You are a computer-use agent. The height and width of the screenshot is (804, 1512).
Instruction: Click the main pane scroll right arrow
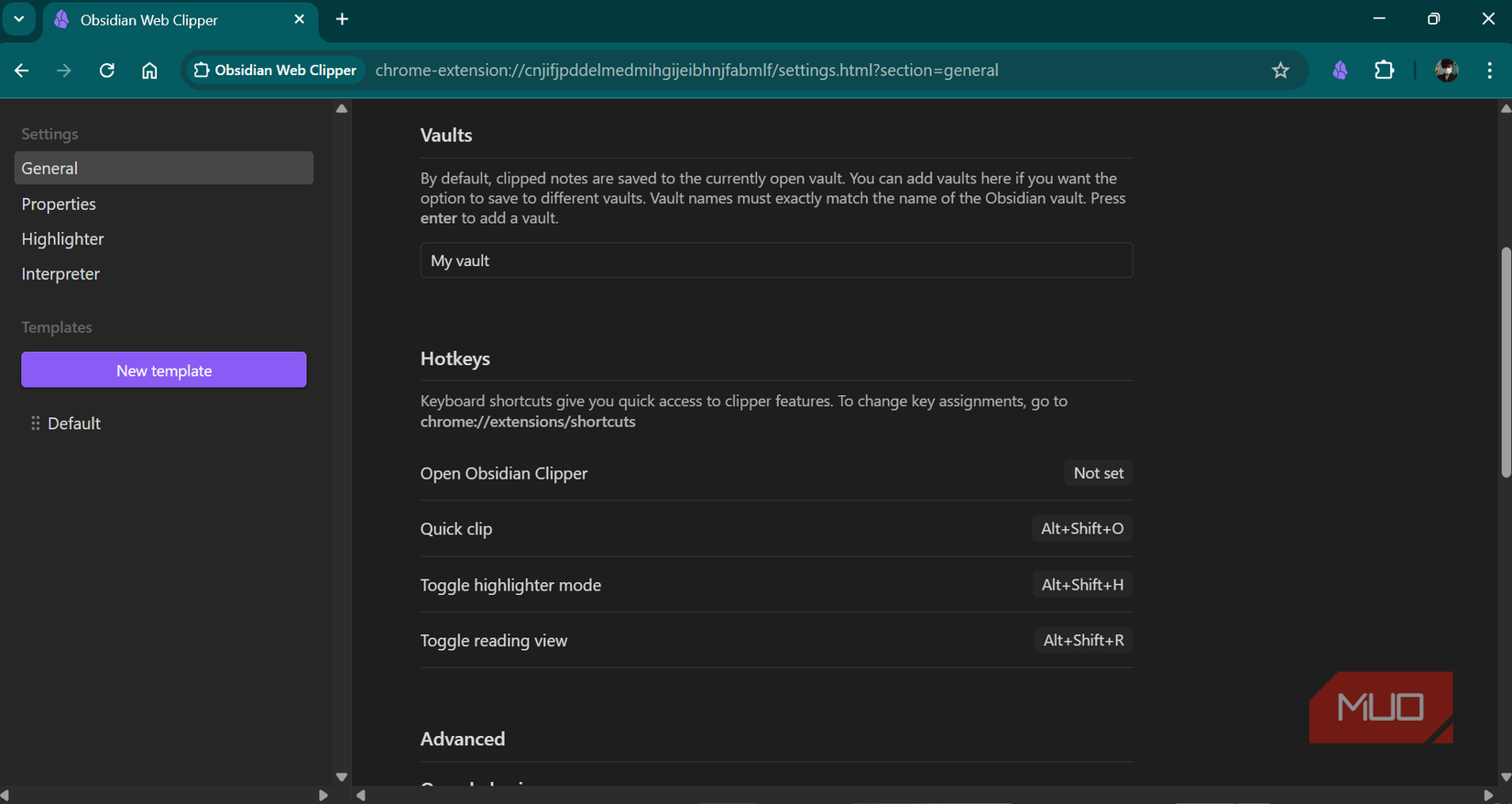[1488, 795]
